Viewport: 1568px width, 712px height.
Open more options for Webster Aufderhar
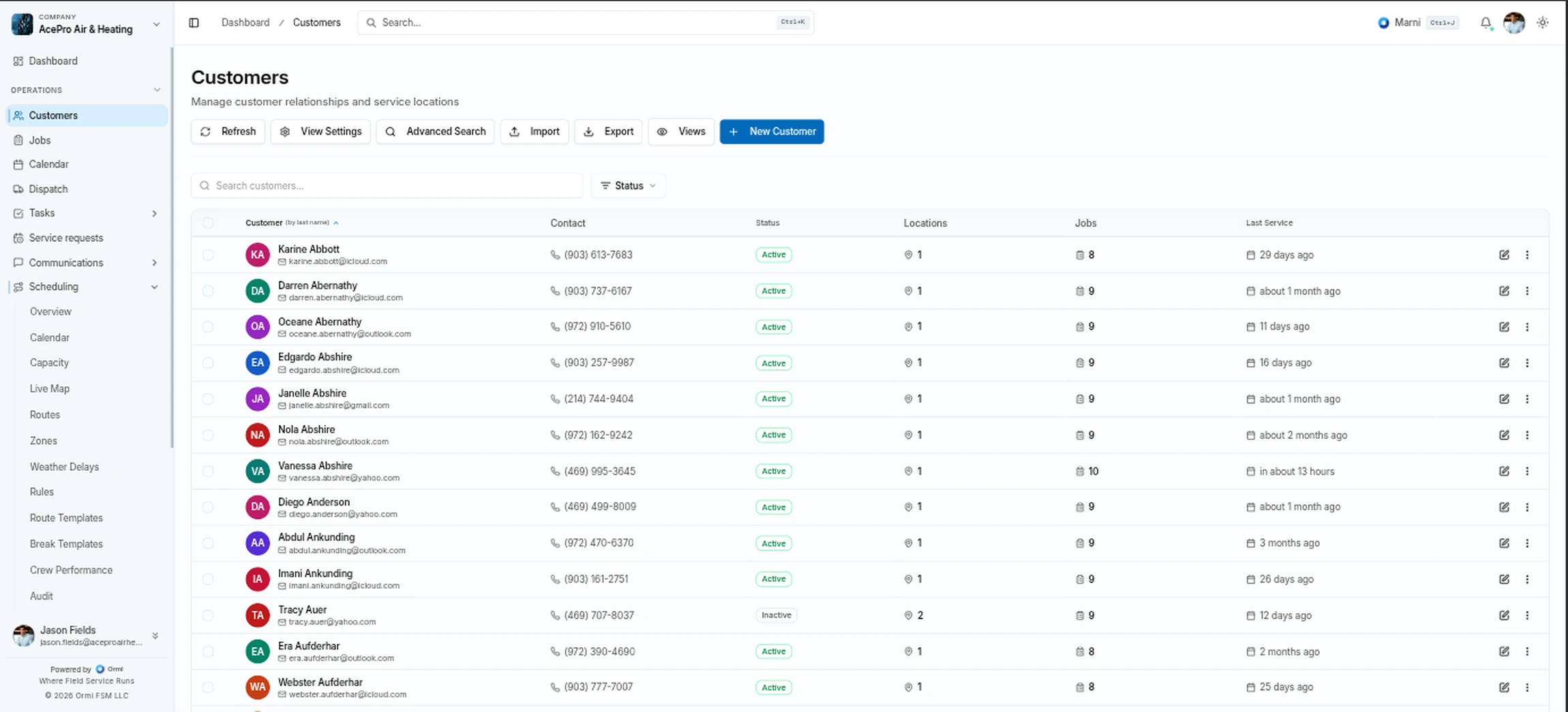(x=1527, y=687)
